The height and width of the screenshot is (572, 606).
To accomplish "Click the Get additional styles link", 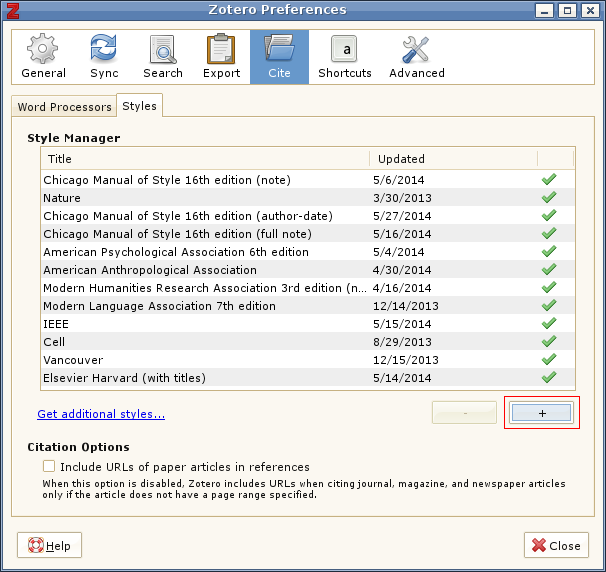I will click(x=101, y=414).
